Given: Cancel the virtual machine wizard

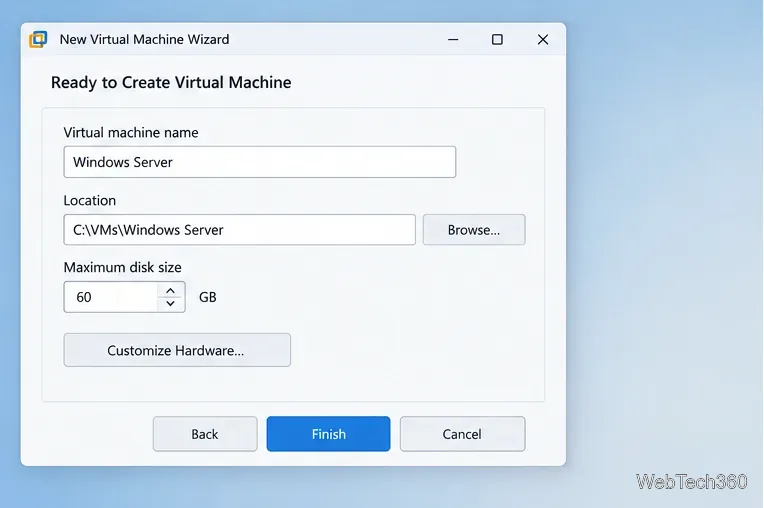Looking at the screenshot, I should (462, 434).
